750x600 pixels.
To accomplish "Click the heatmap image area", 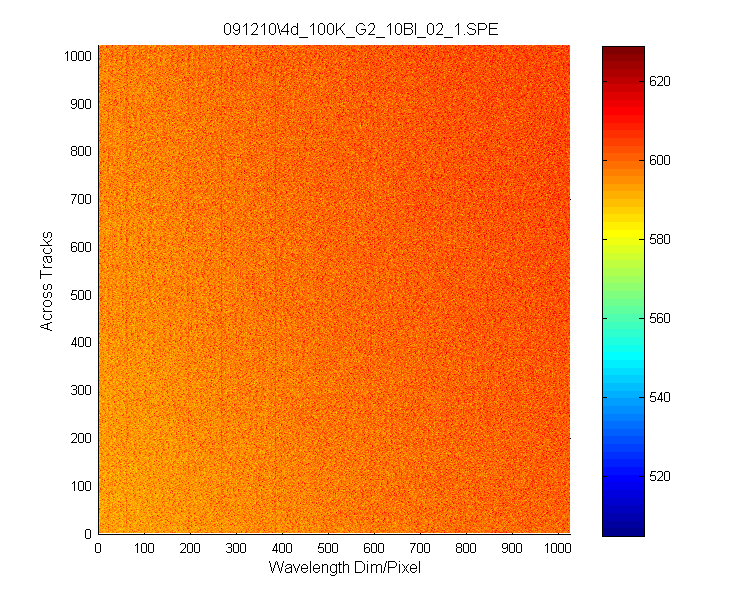I will [334, 289].
